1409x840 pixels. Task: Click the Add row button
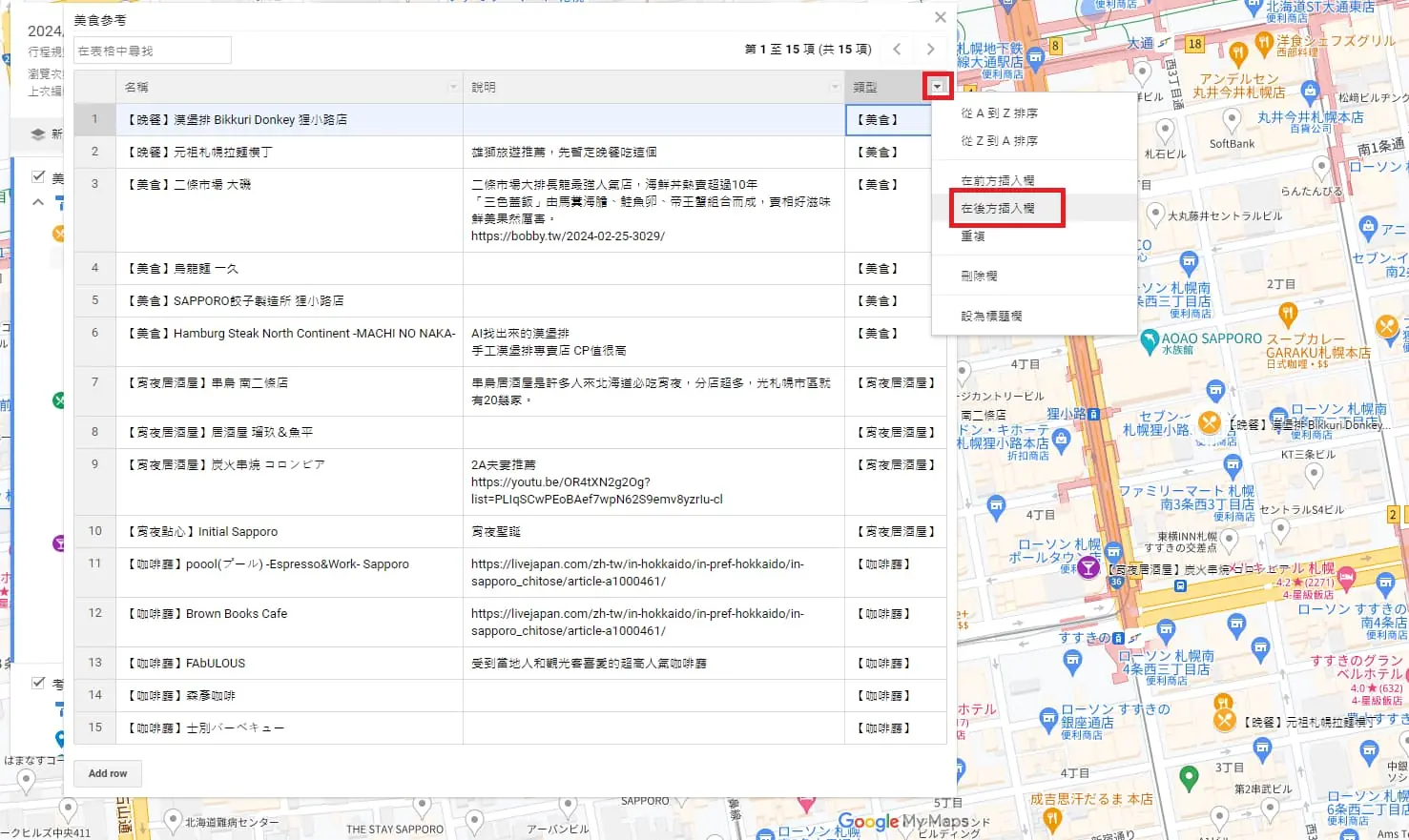tap(108, 773)
